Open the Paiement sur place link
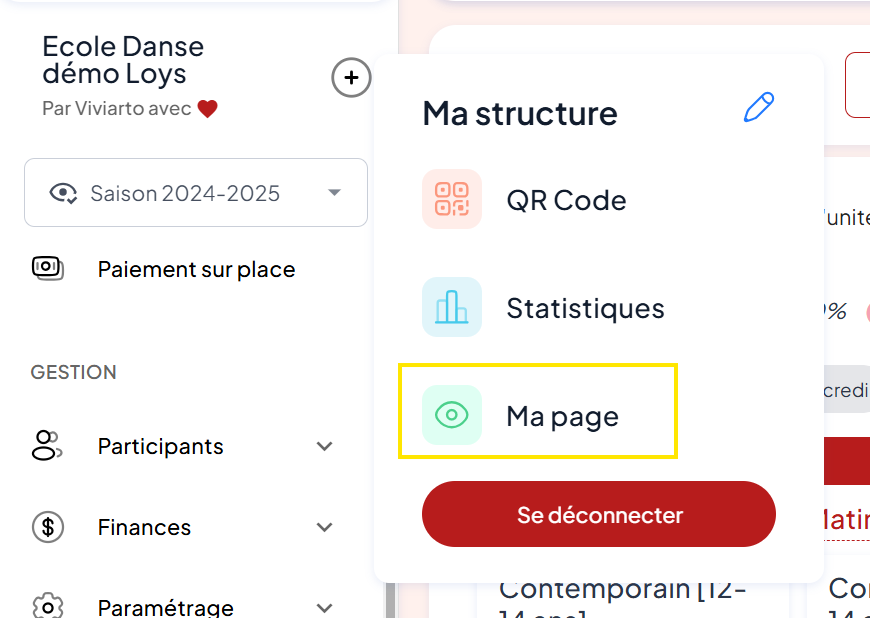The height and width of the screenshot is (618, 870). (196, 269)
